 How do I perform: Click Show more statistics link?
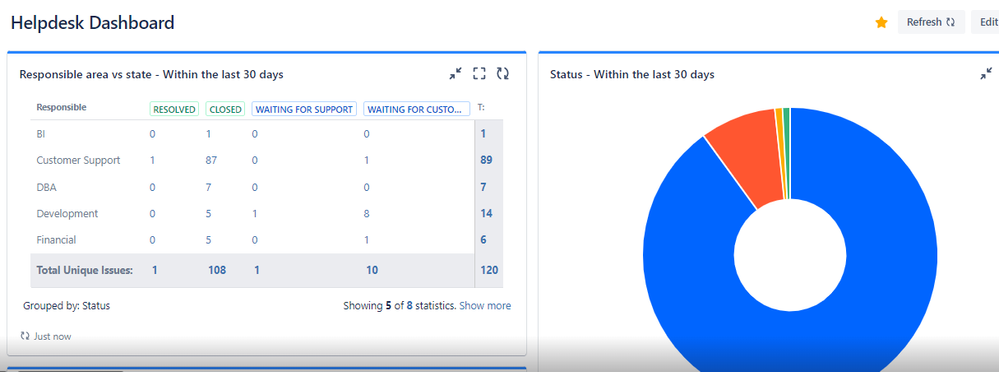click(485, 306)
